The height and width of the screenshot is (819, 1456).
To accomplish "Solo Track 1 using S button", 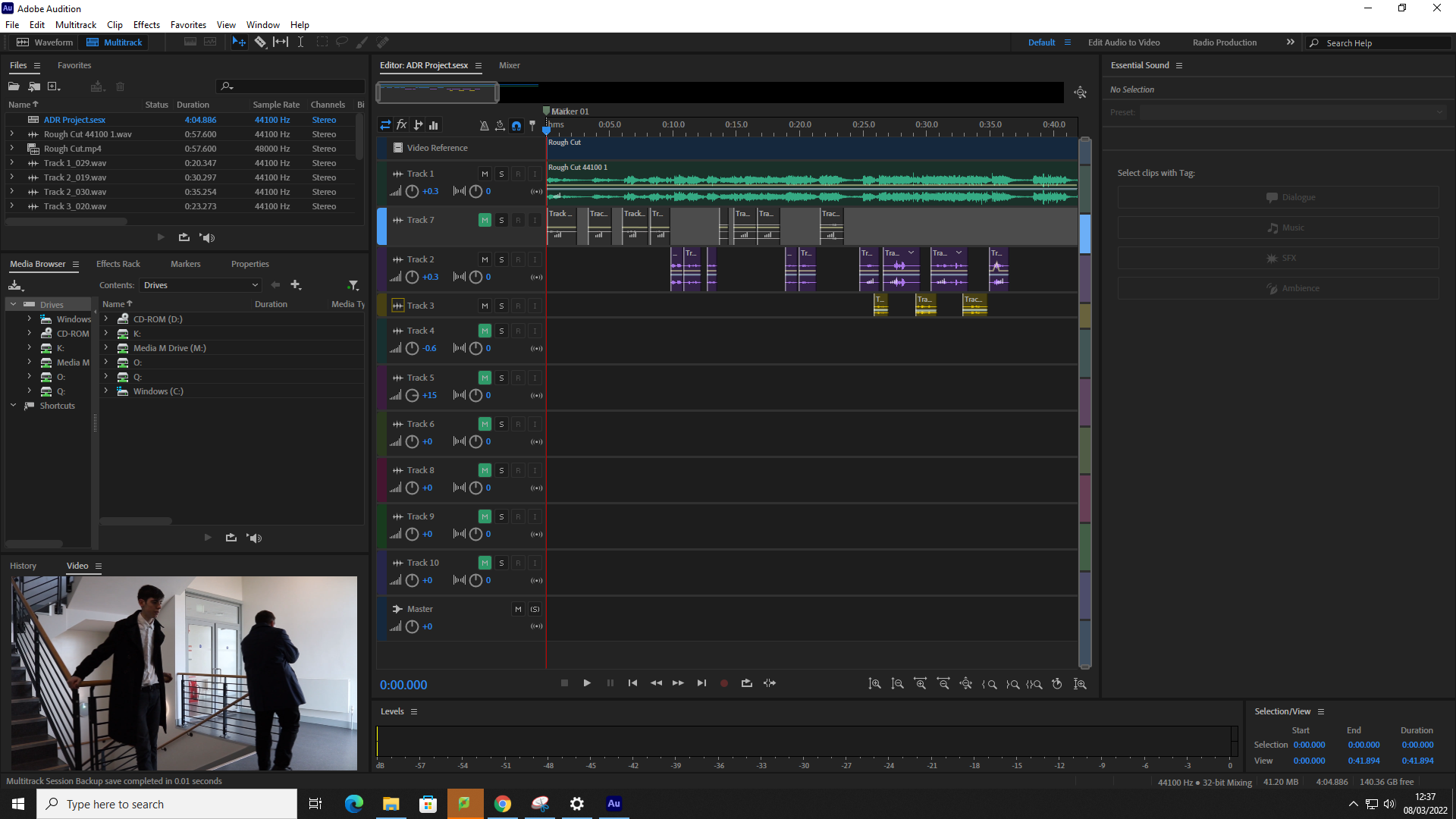I will click(x=501, y=174).
